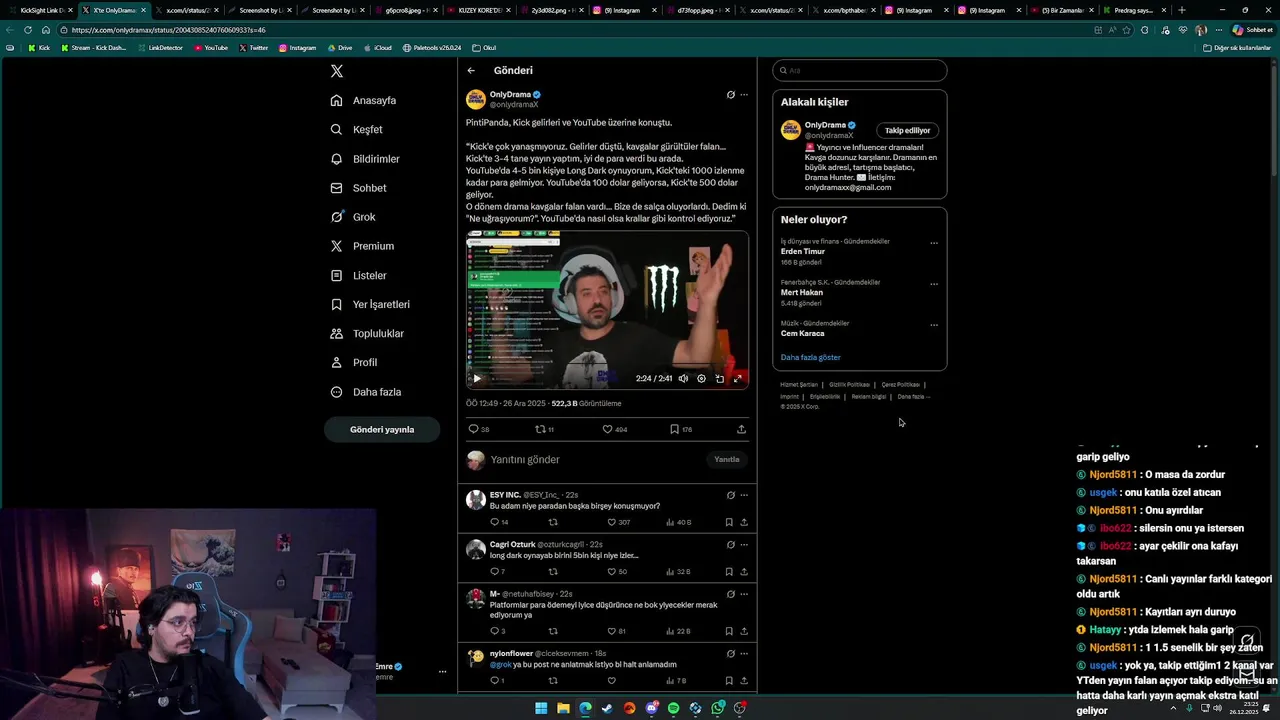
Task: Click the Ara search box
Action: [x=860, y=70]
